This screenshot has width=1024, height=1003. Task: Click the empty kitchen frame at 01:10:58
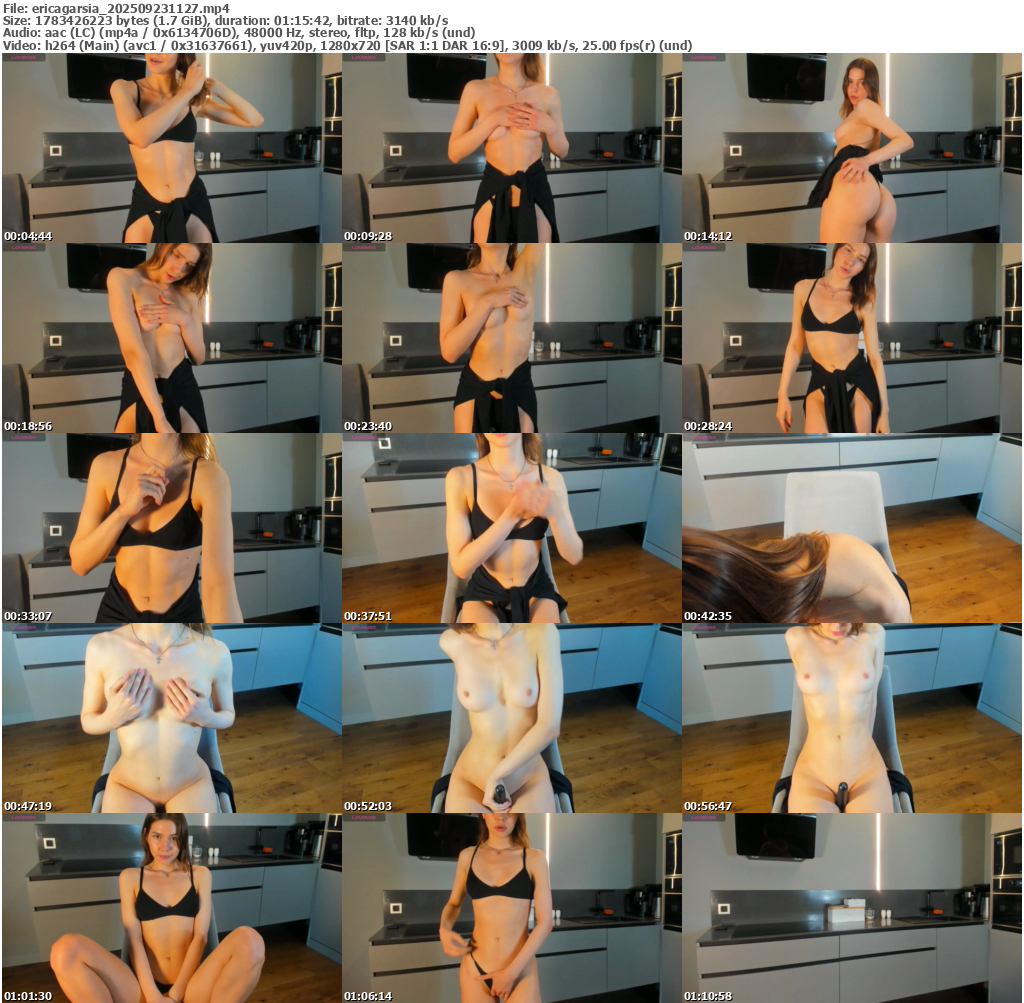click(851, 908)
